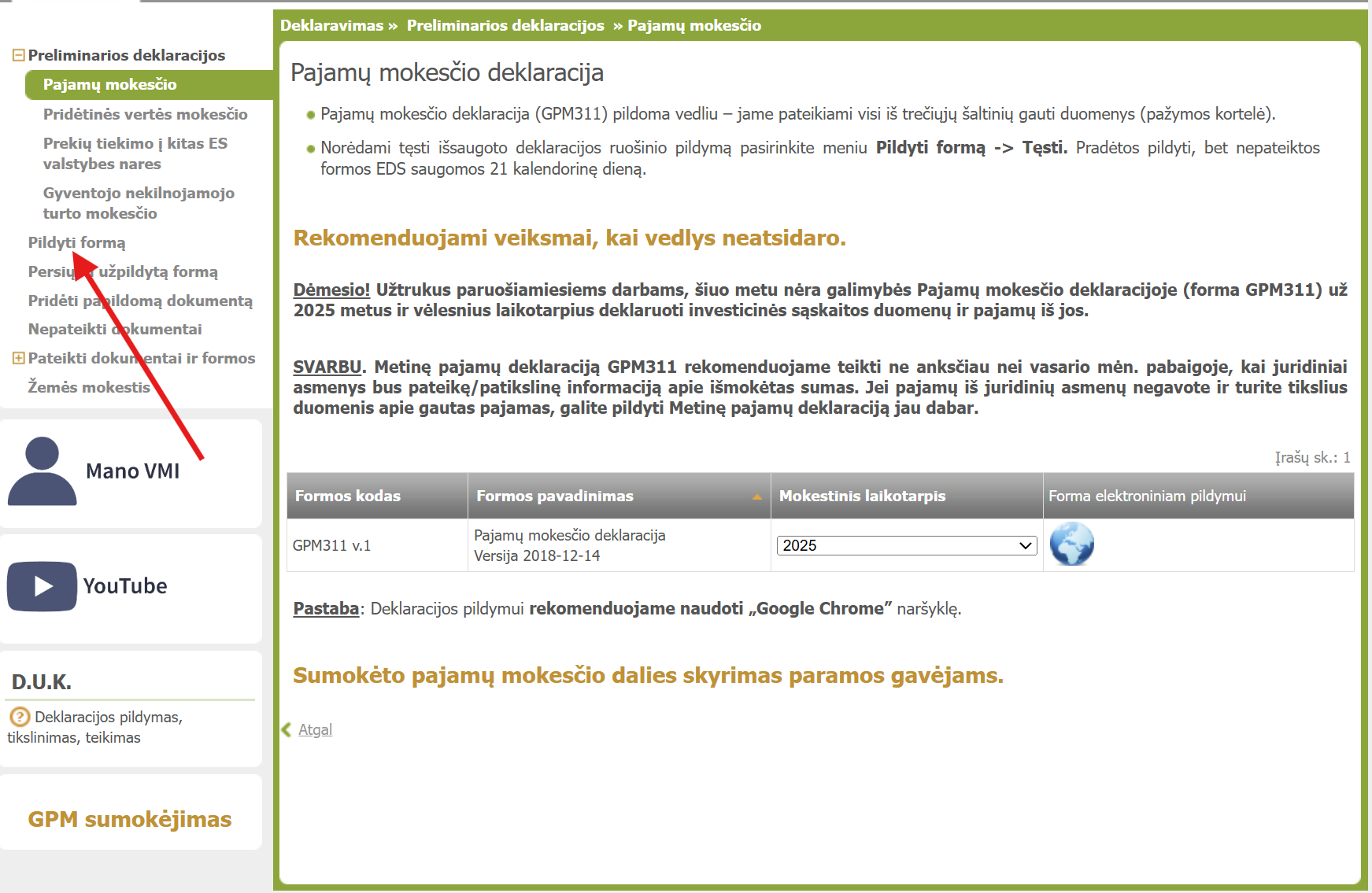Click the sort arrow in Formos pavadinimas header

756,497
